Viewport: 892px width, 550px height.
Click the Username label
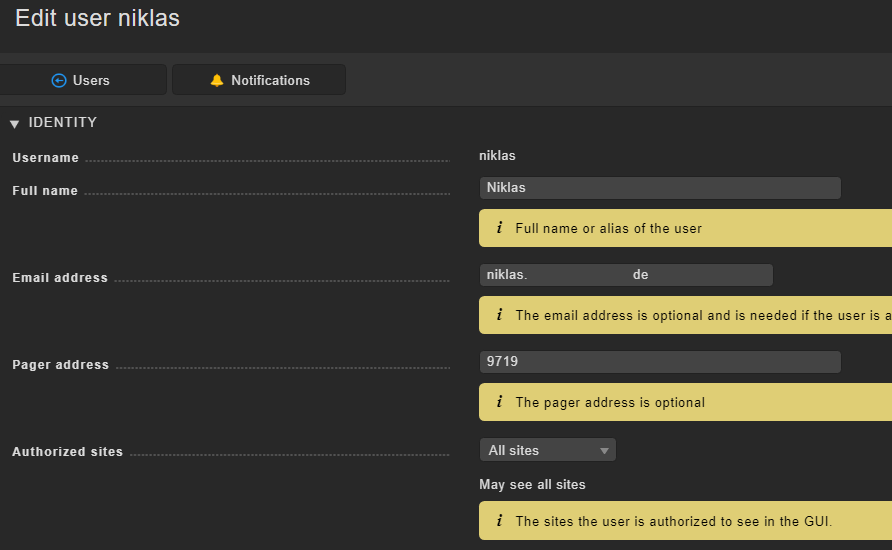45,158
